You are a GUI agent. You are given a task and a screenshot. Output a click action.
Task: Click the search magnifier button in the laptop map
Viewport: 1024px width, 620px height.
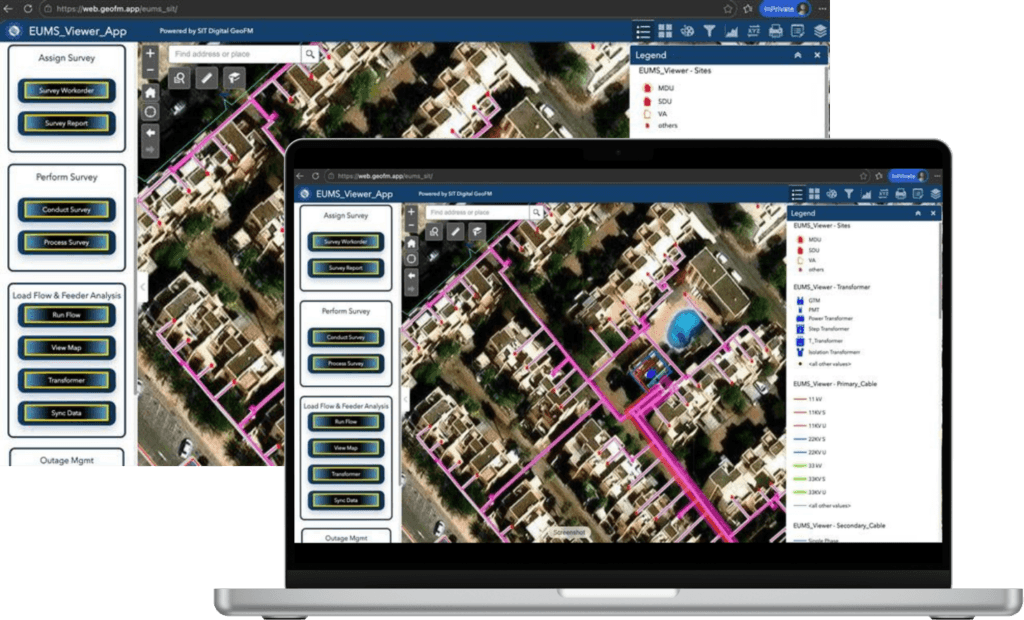tap(536, 213)
